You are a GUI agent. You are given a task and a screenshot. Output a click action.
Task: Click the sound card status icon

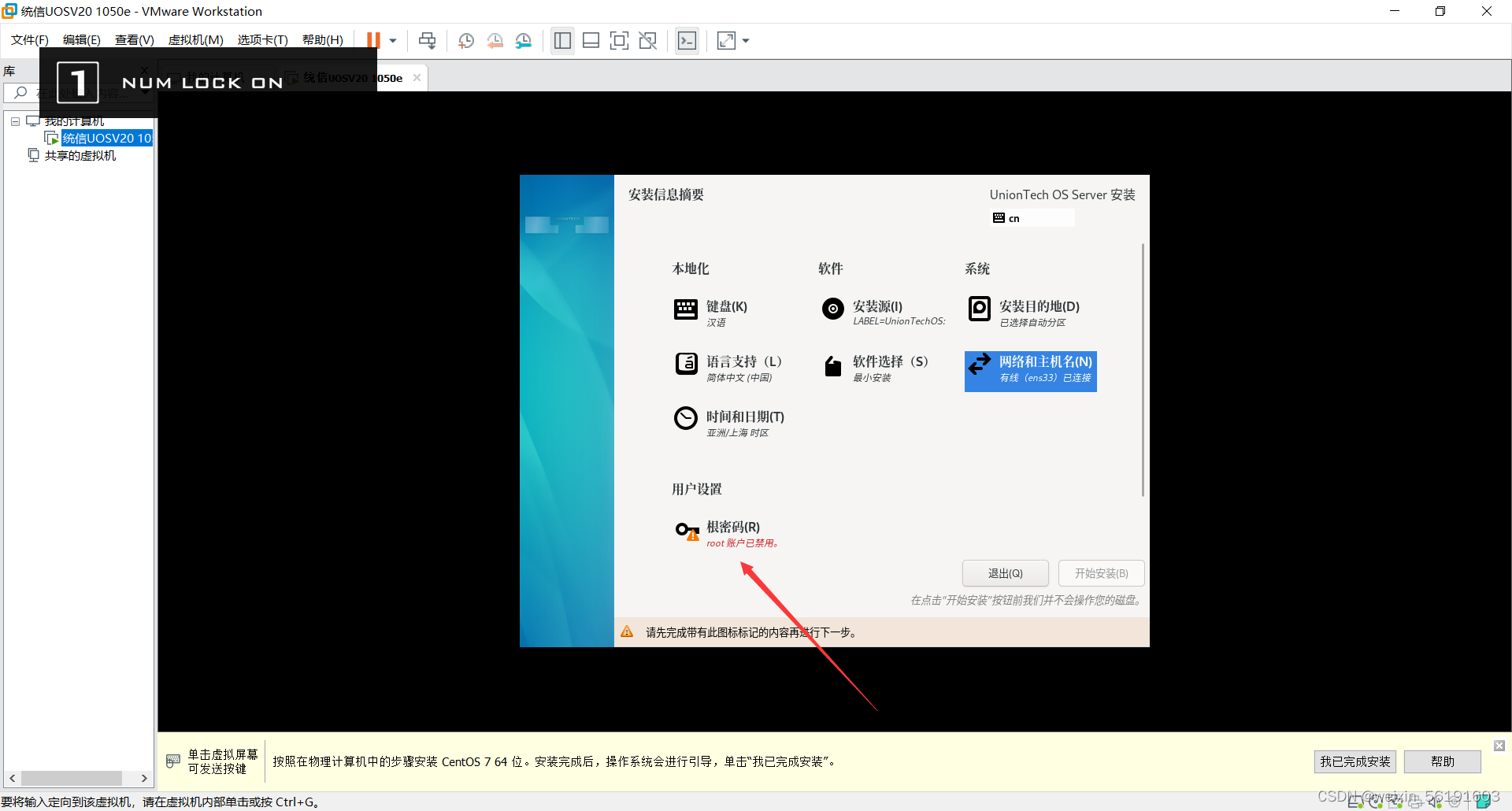tap(1435, 802)
